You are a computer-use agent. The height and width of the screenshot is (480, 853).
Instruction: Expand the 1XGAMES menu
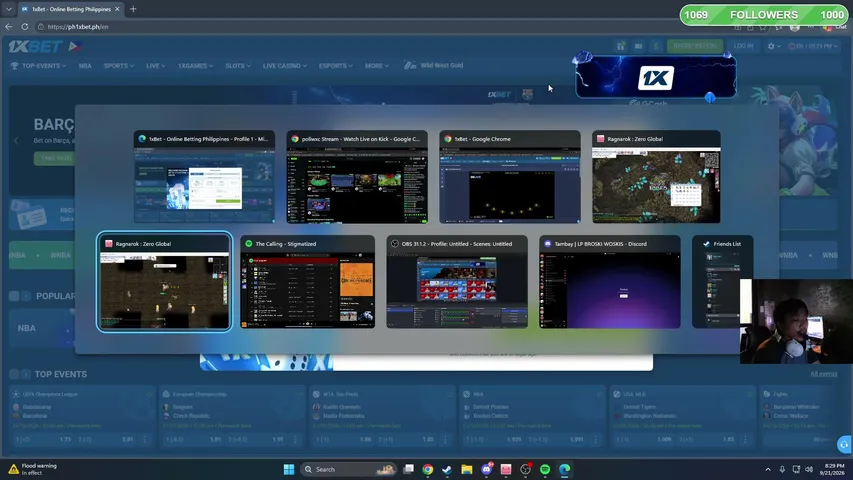pos(195,66)
